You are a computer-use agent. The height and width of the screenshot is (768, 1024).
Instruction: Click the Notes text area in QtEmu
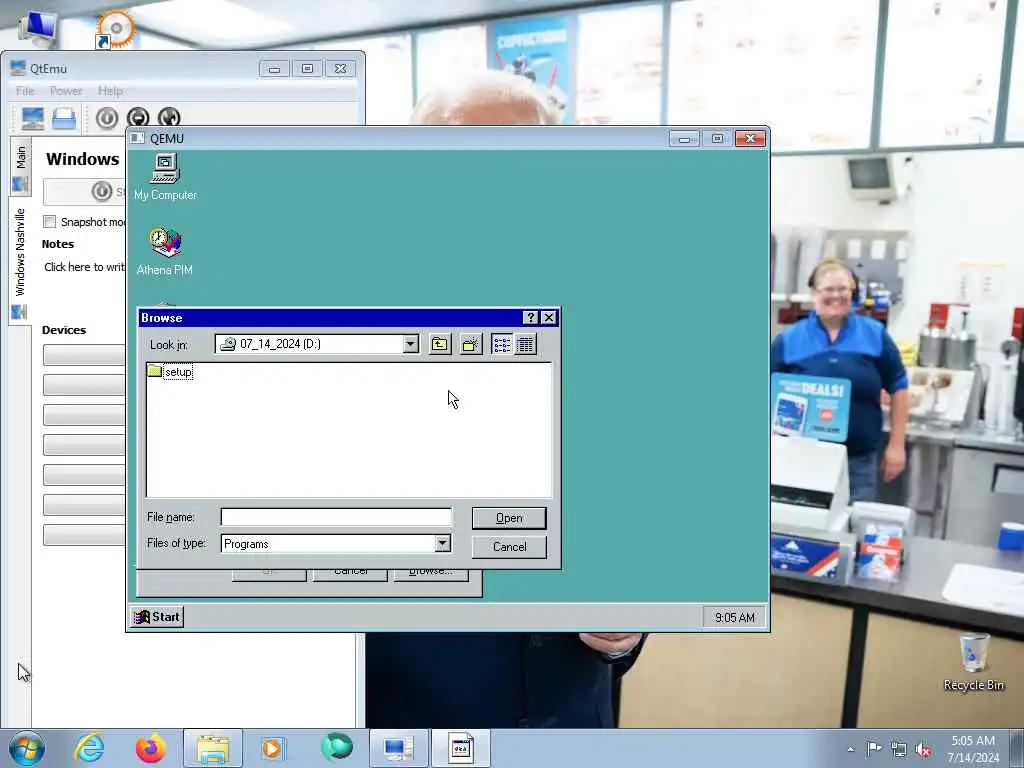(x=84, y=267)
